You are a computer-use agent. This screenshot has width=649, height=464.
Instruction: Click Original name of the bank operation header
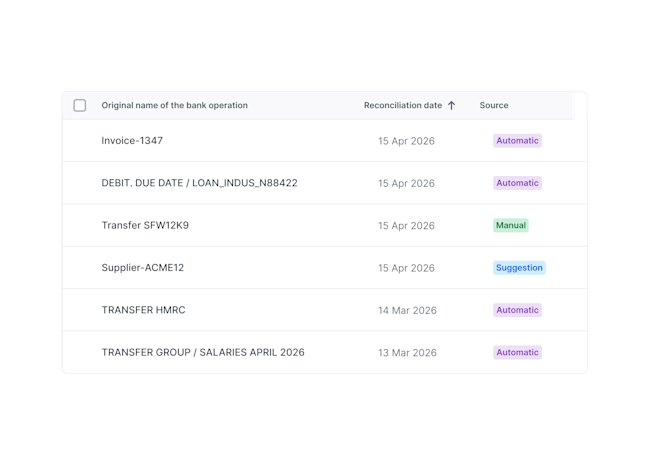(x=175, y=105)
